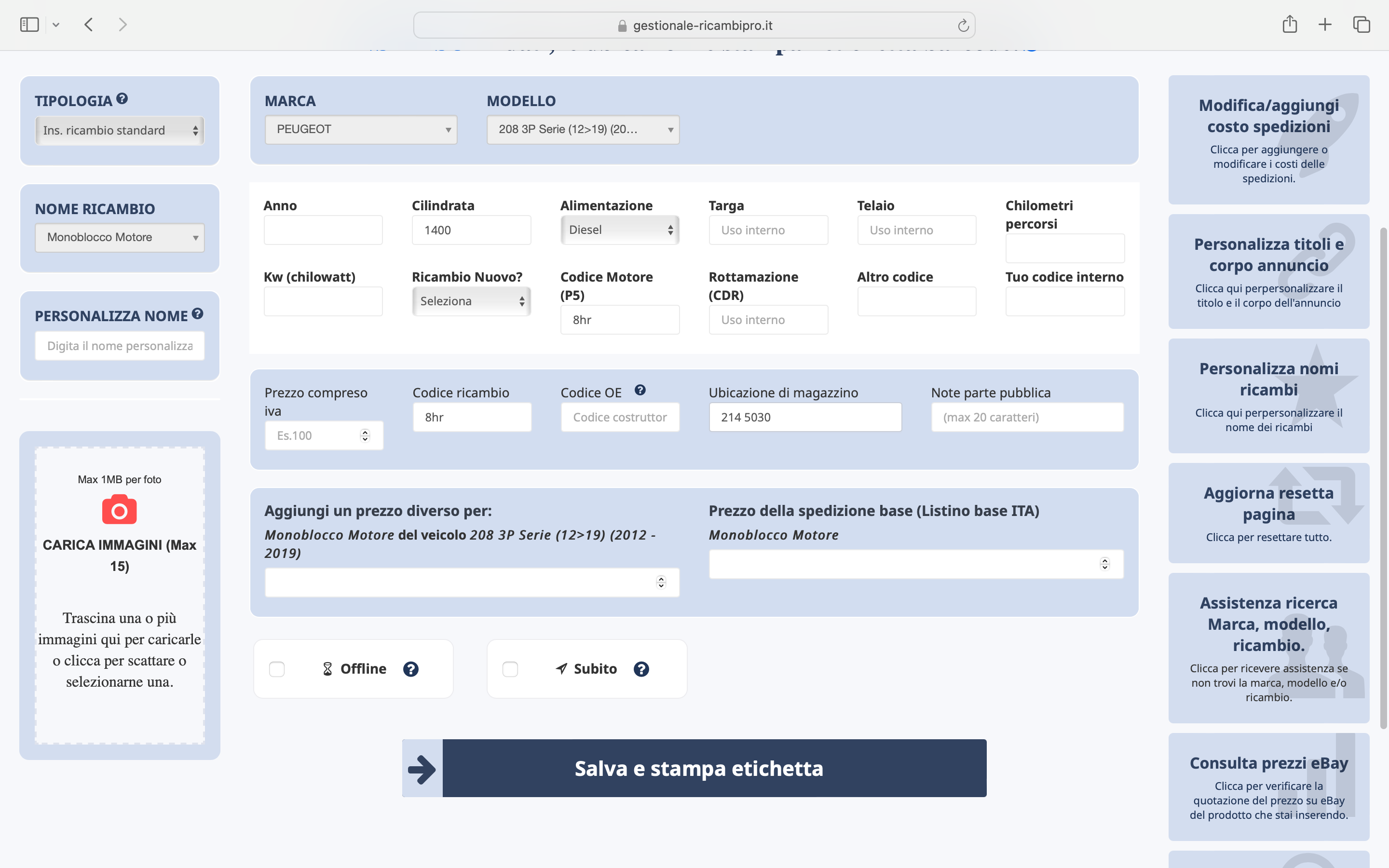Image resolution: width=1389 pixels, height=868 pixels.
Task: Click the Note parte pubblica field
Action: coord(1027,417)
